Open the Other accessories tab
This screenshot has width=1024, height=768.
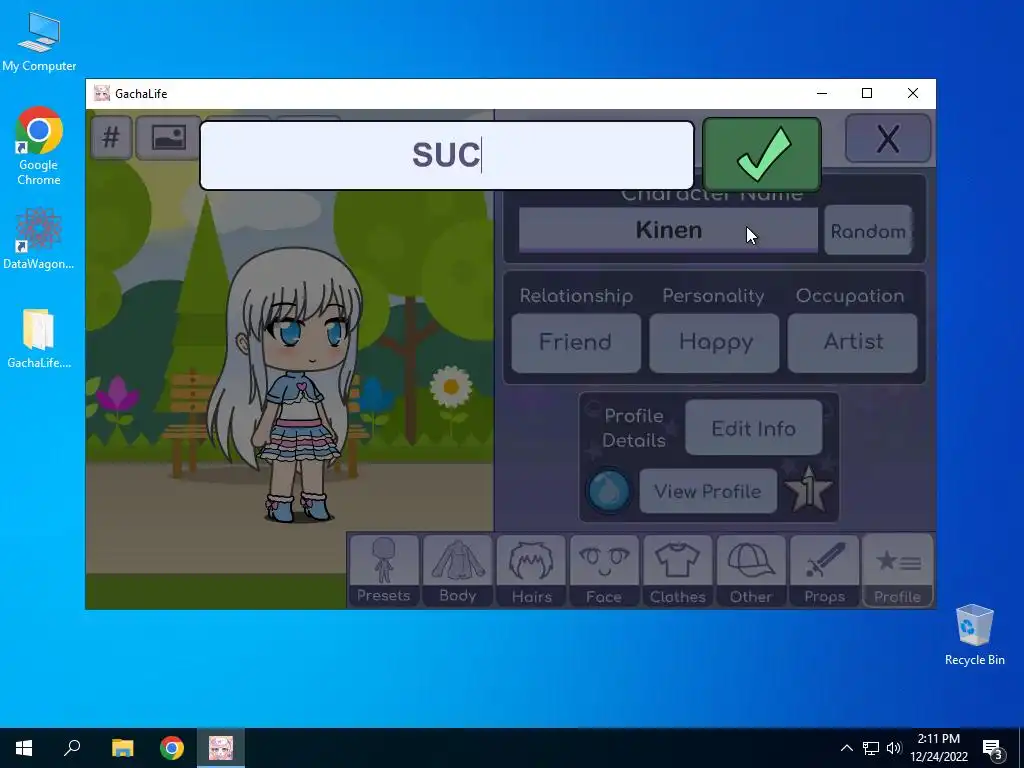click(x=751, y=571)
